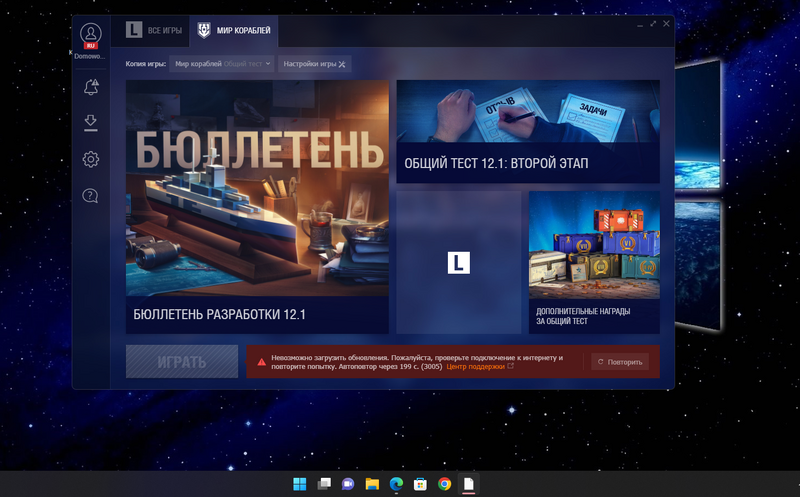Open downloads icon in sidebar
This screenshot has width=800, height=497.
pos(91,122)
